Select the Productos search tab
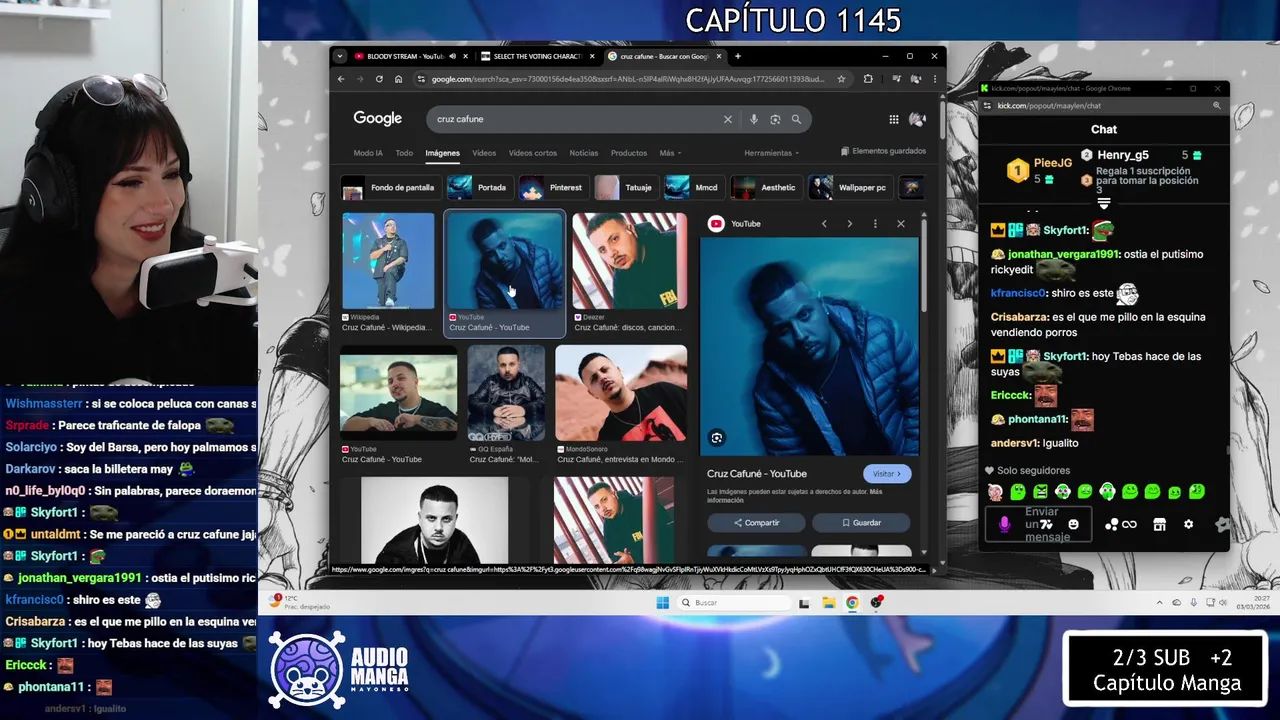Image resolution: width=1280 pixels, height=720 pixels. pos(629,153)
